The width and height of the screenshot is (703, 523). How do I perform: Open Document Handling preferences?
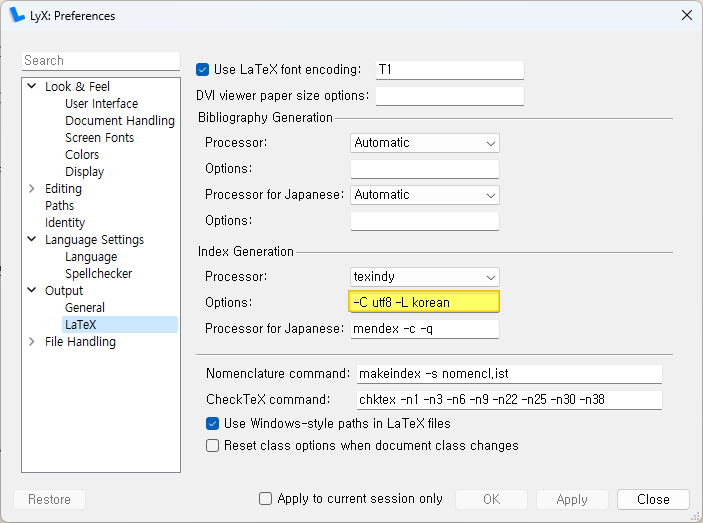click(x=120, y=121)
